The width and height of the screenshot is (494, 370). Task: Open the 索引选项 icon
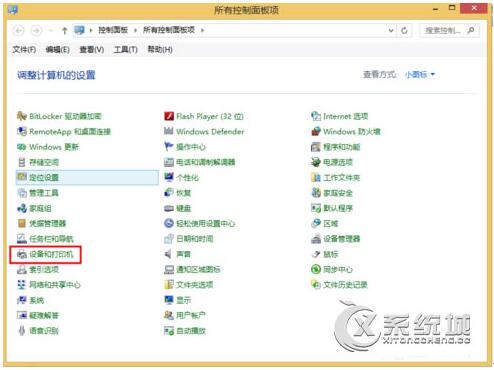click(22, 269)
